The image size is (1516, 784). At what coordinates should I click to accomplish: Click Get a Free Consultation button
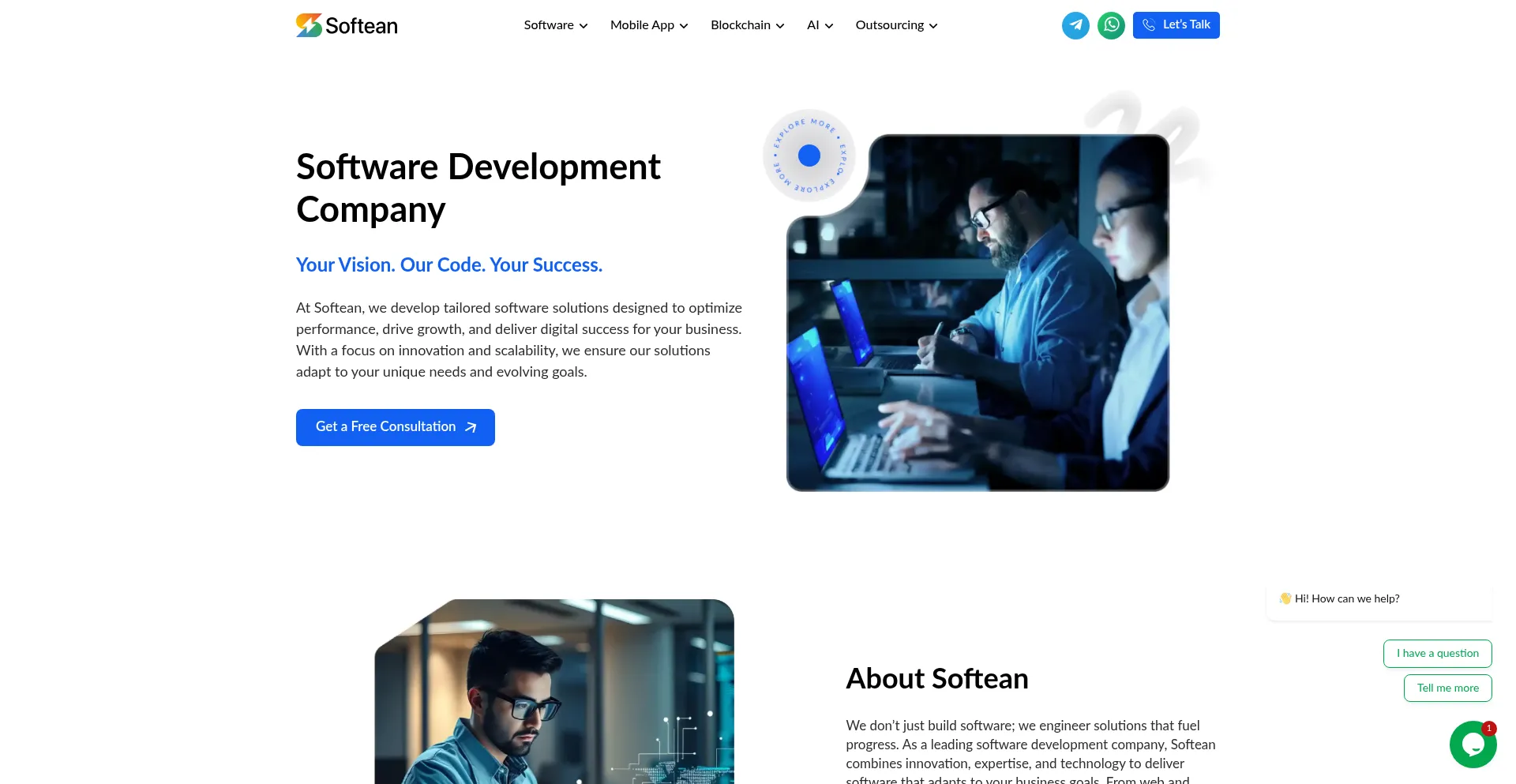396,427
